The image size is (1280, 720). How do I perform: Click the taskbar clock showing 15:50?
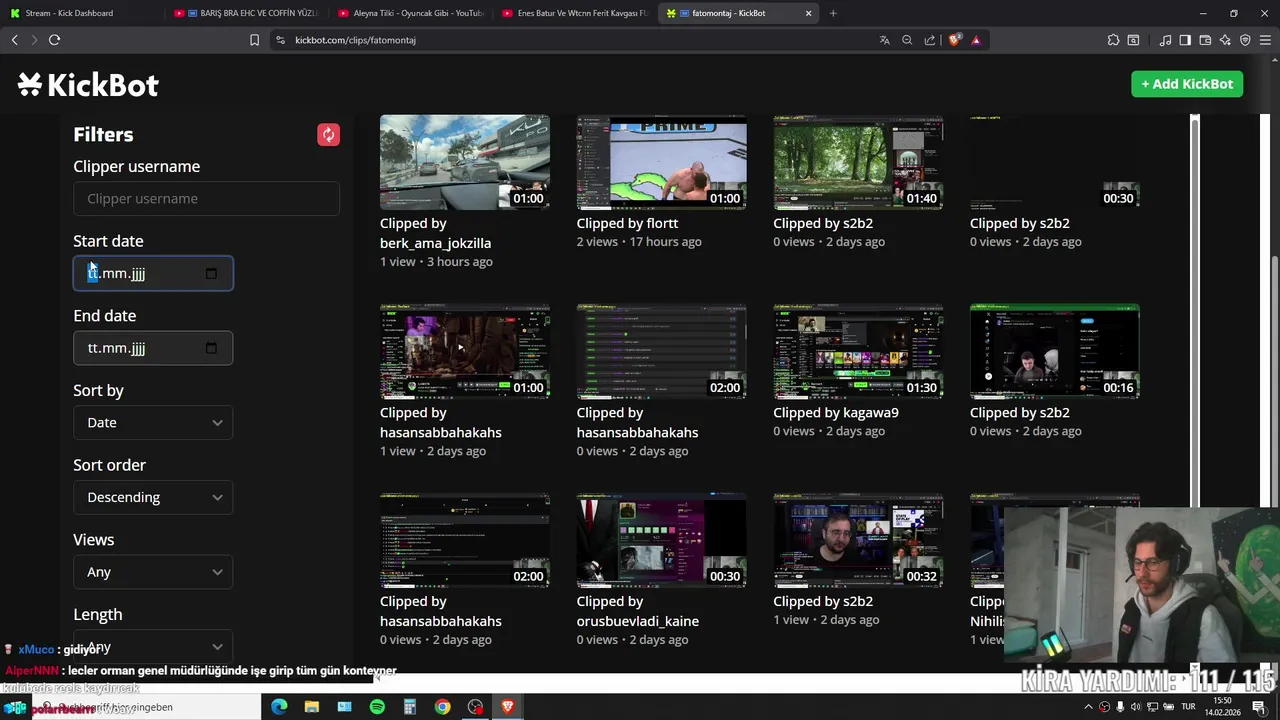coord(1222,706)
